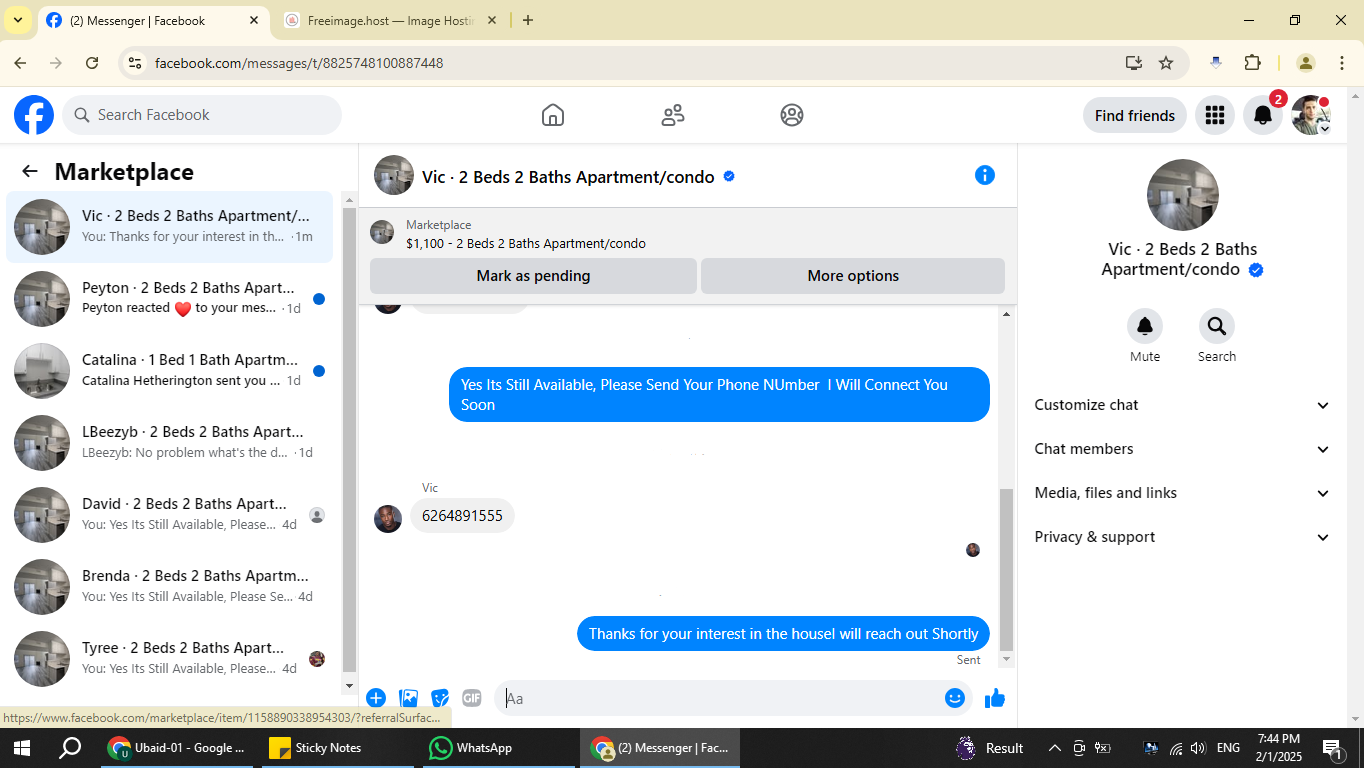Viewport: 1364px width, 768px height.
Task: Switch to the Freeimage.host tab
Action: pyautogui.click(x=391, y=20)
